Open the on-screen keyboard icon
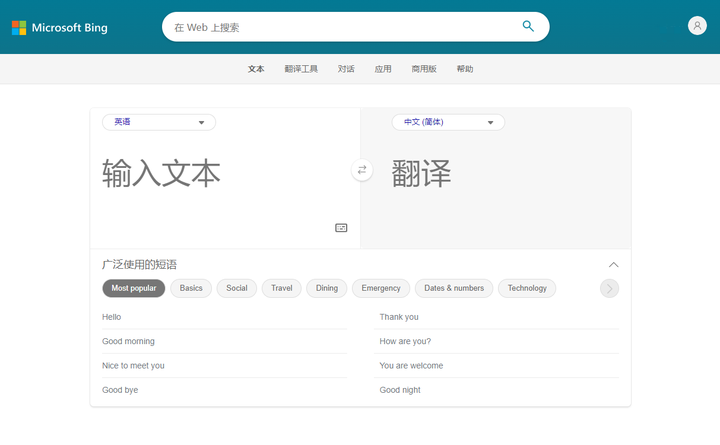The image size is (720, 445). pos(341,228)
